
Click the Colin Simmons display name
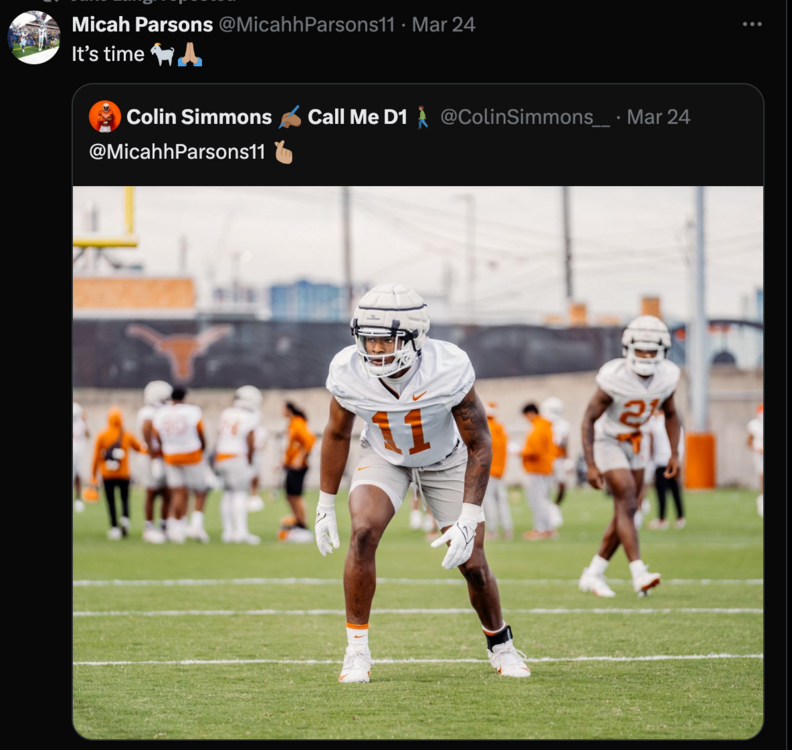199,117
